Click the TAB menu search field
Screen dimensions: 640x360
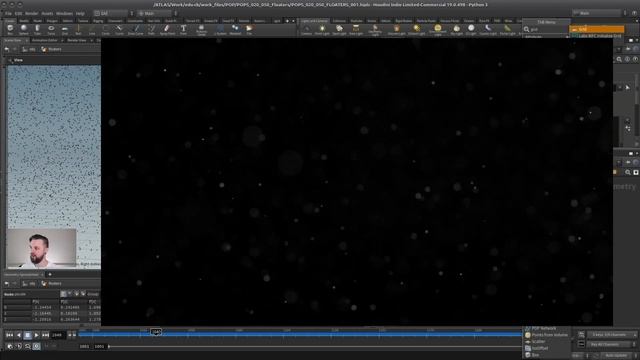[x=546, y=29]
